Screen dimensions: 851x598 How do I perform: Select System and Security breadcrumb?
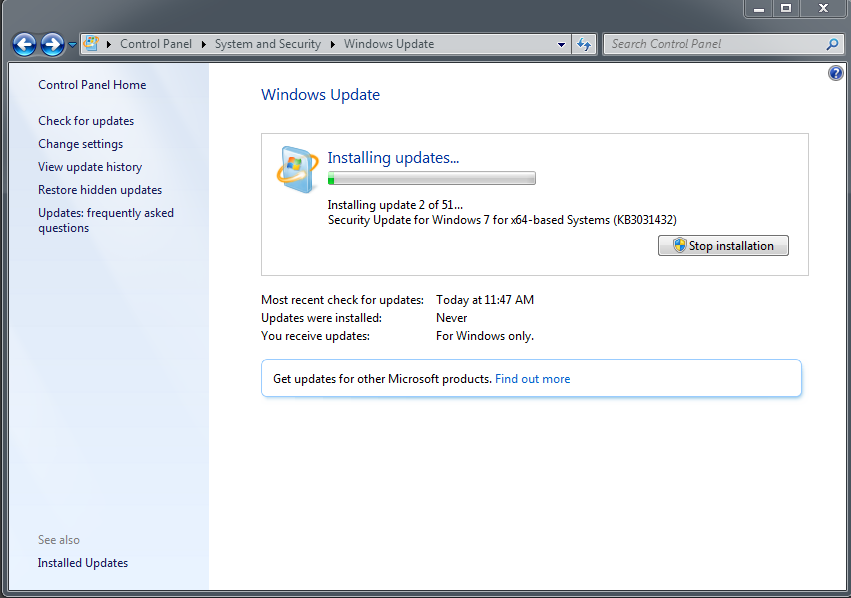pyautogui.click(x=268, y=44)
